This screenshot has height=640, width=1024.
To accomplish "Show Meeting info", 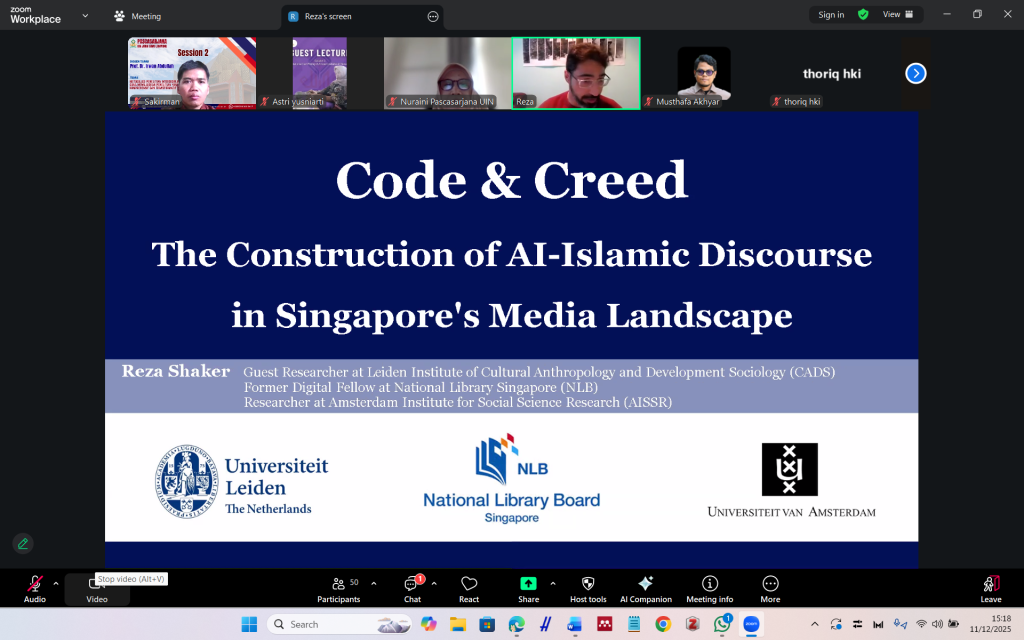I will coord(709,589).
